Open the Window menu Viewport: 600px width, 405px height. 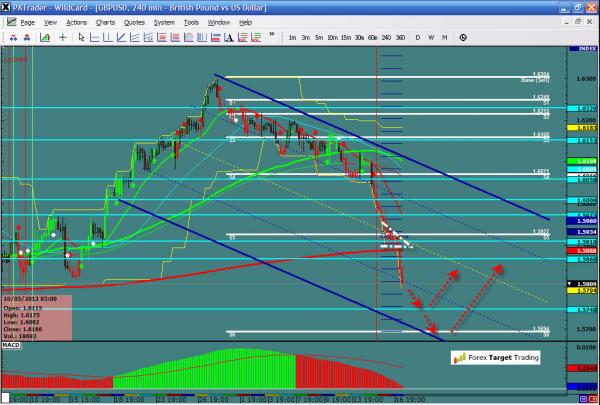pyautogui.click(x=218, y=23)
